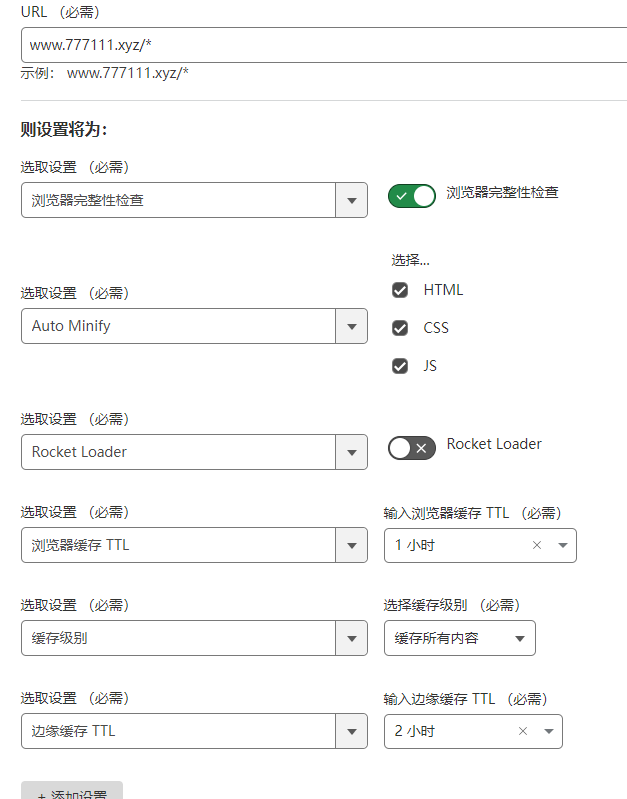Expand the 边缘缓存 TTL setting dropdown
The width and height of the screenshot is (627, 799).
pyautogui.click(x=350, y=731)
